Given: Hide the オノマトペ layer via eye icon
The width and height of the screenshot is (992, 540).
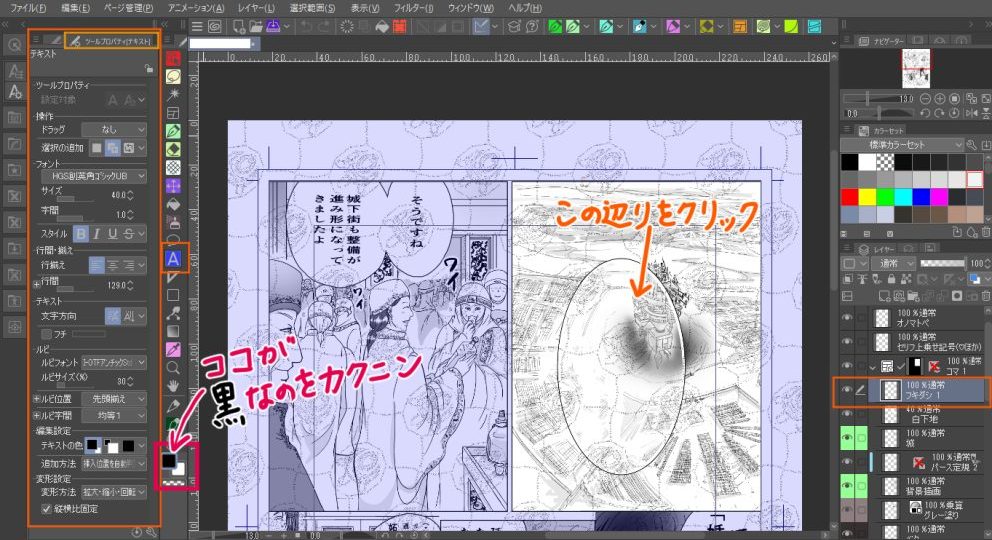Looking at the screenshot, I should pos(847,317).
